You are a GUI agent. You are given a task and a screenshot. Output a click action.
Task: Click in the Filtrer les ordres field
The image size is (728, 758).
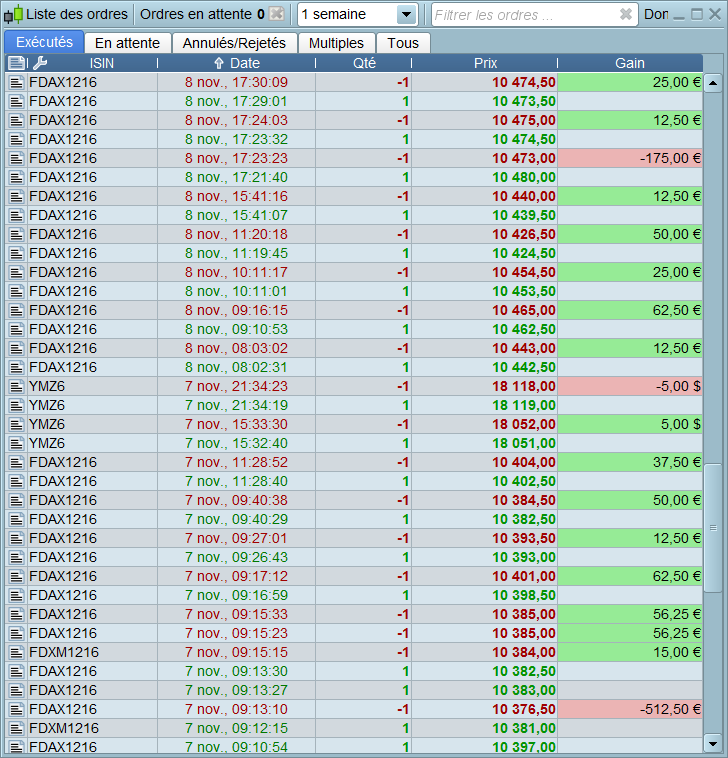(520, 14)
